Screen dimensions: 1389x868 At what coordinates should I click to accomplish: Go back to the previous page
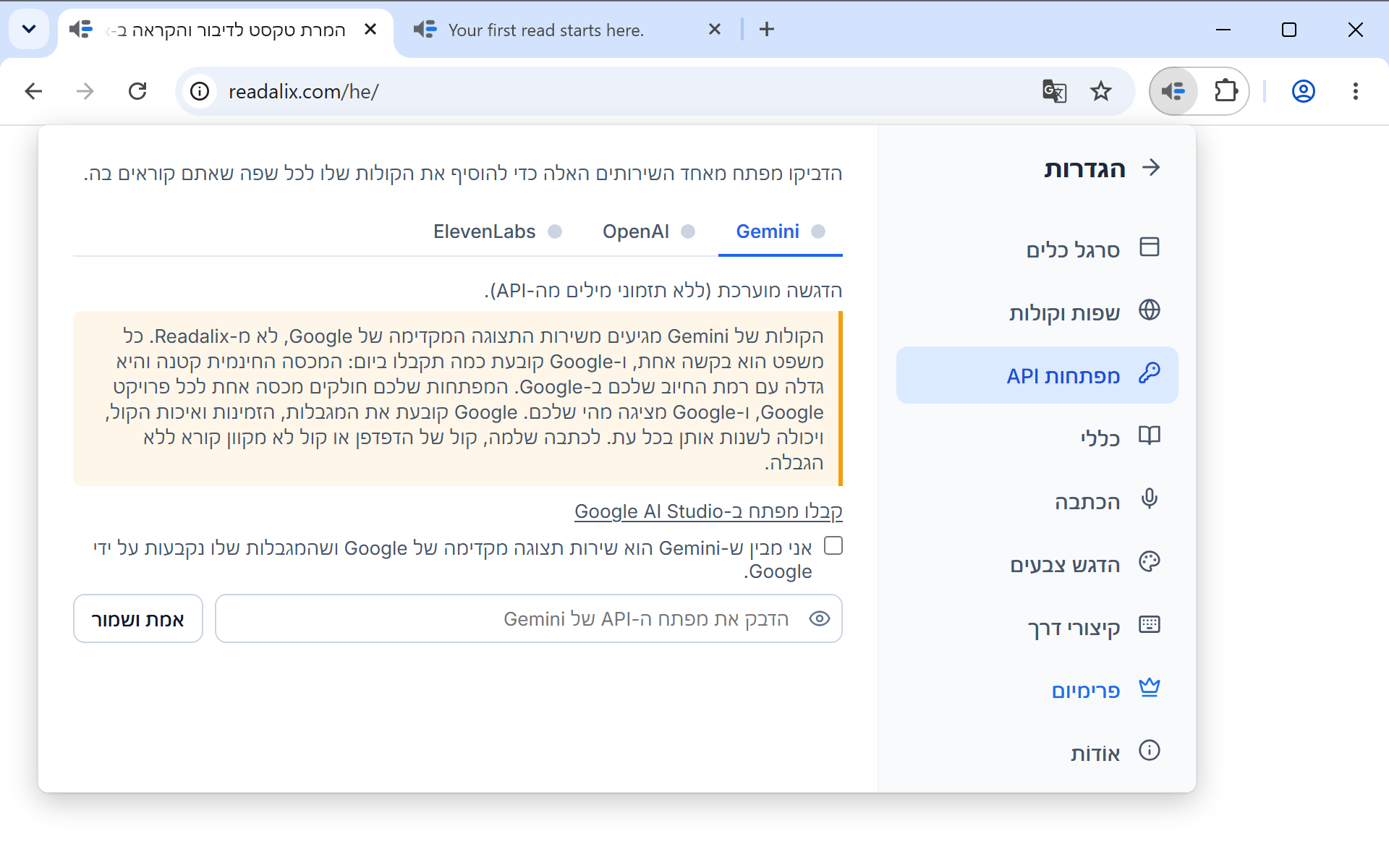33,91
